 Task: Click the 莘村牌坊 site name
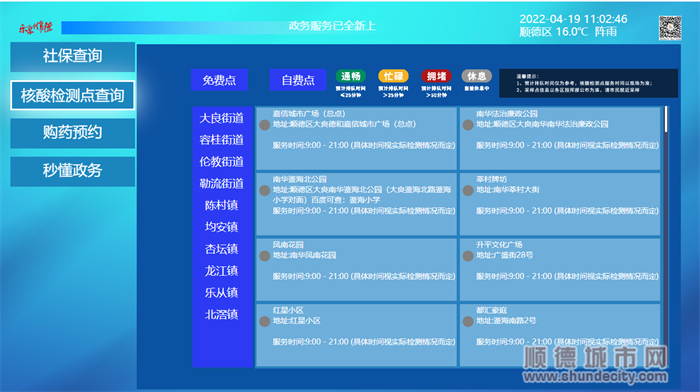(491, 179)
